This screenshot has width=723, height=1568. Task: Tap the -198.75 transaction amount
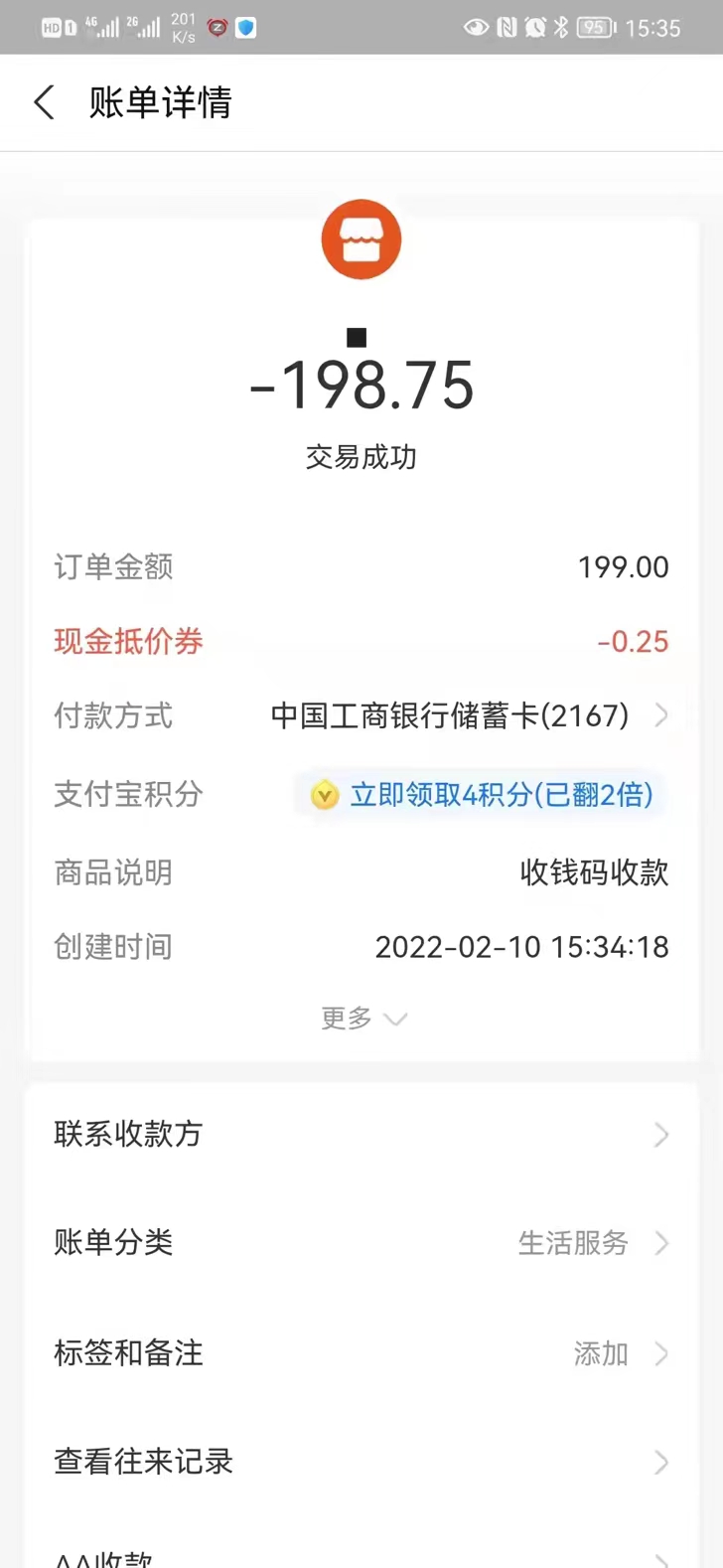[361, 386]
